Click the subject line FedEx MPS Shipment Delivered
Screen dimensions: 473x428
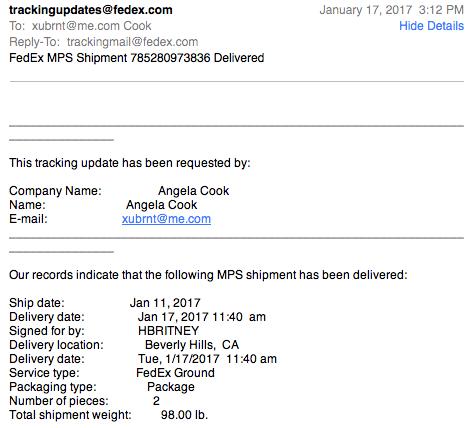point(137,58)
